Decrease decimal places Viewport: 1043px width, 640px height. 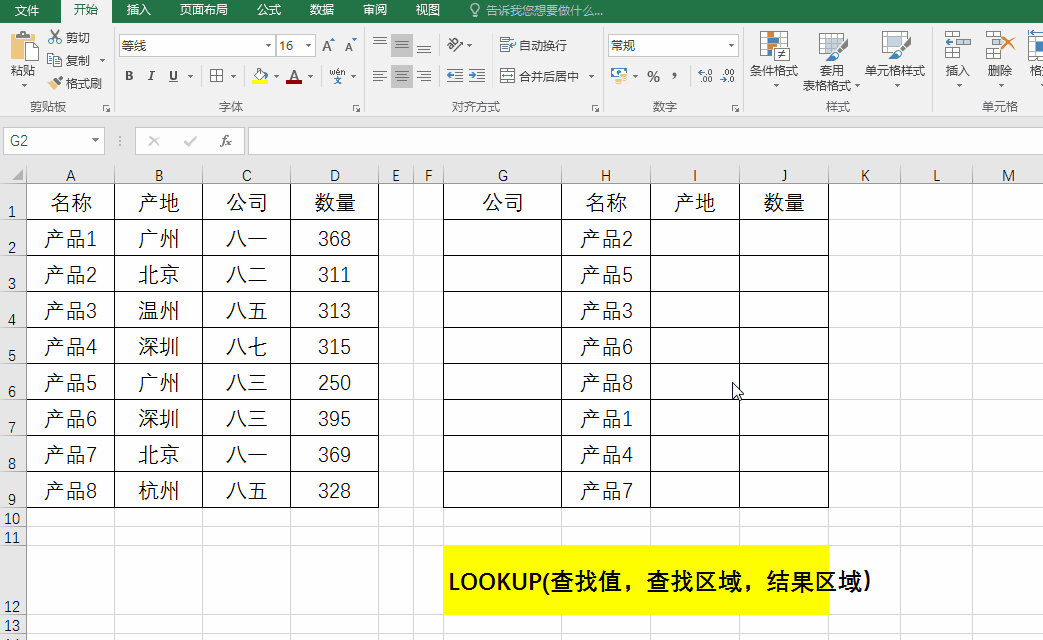[x=728, y=77]
